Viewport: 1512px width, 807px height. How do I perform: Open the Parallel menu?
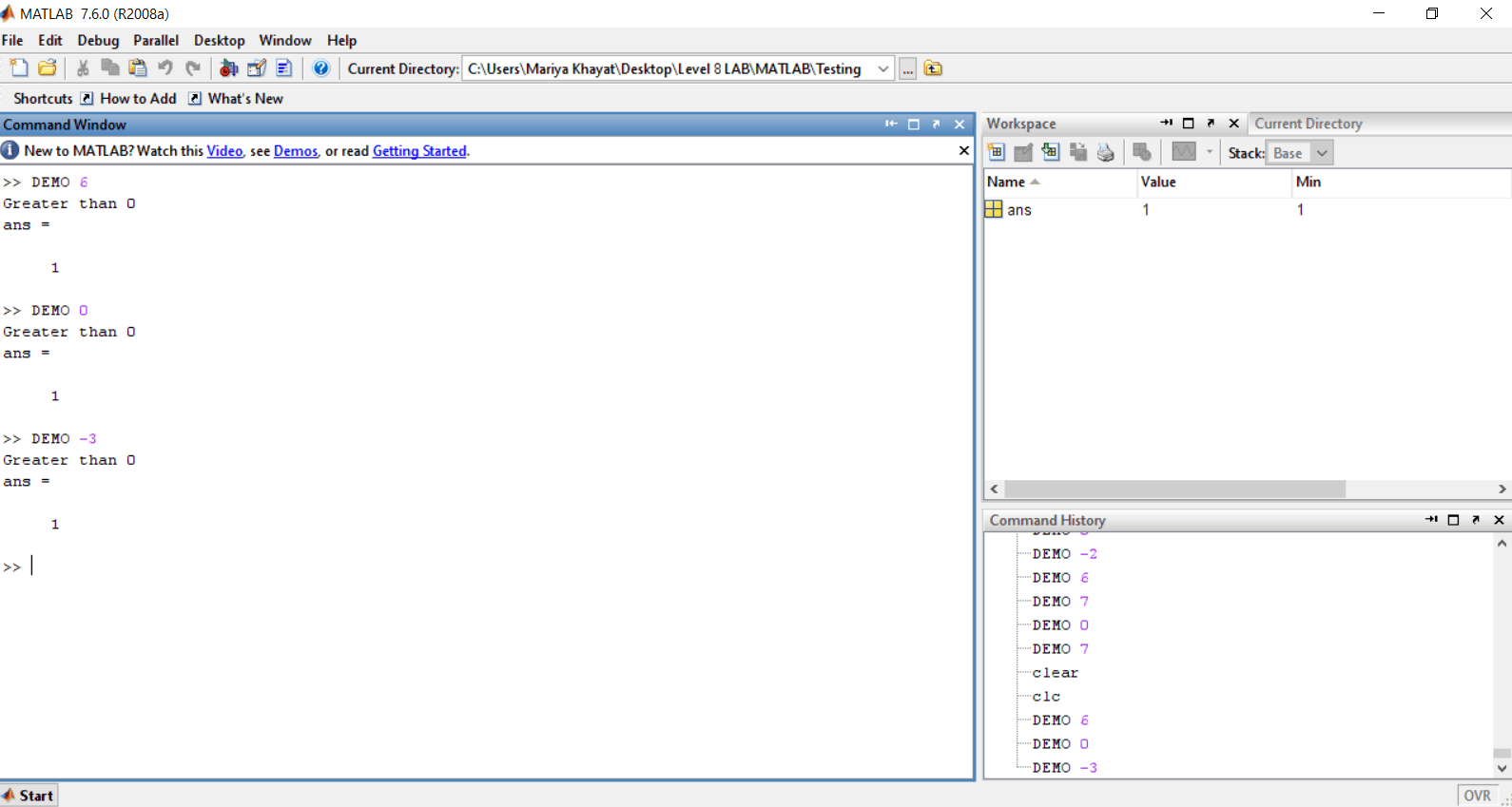[x=156, y=40]
